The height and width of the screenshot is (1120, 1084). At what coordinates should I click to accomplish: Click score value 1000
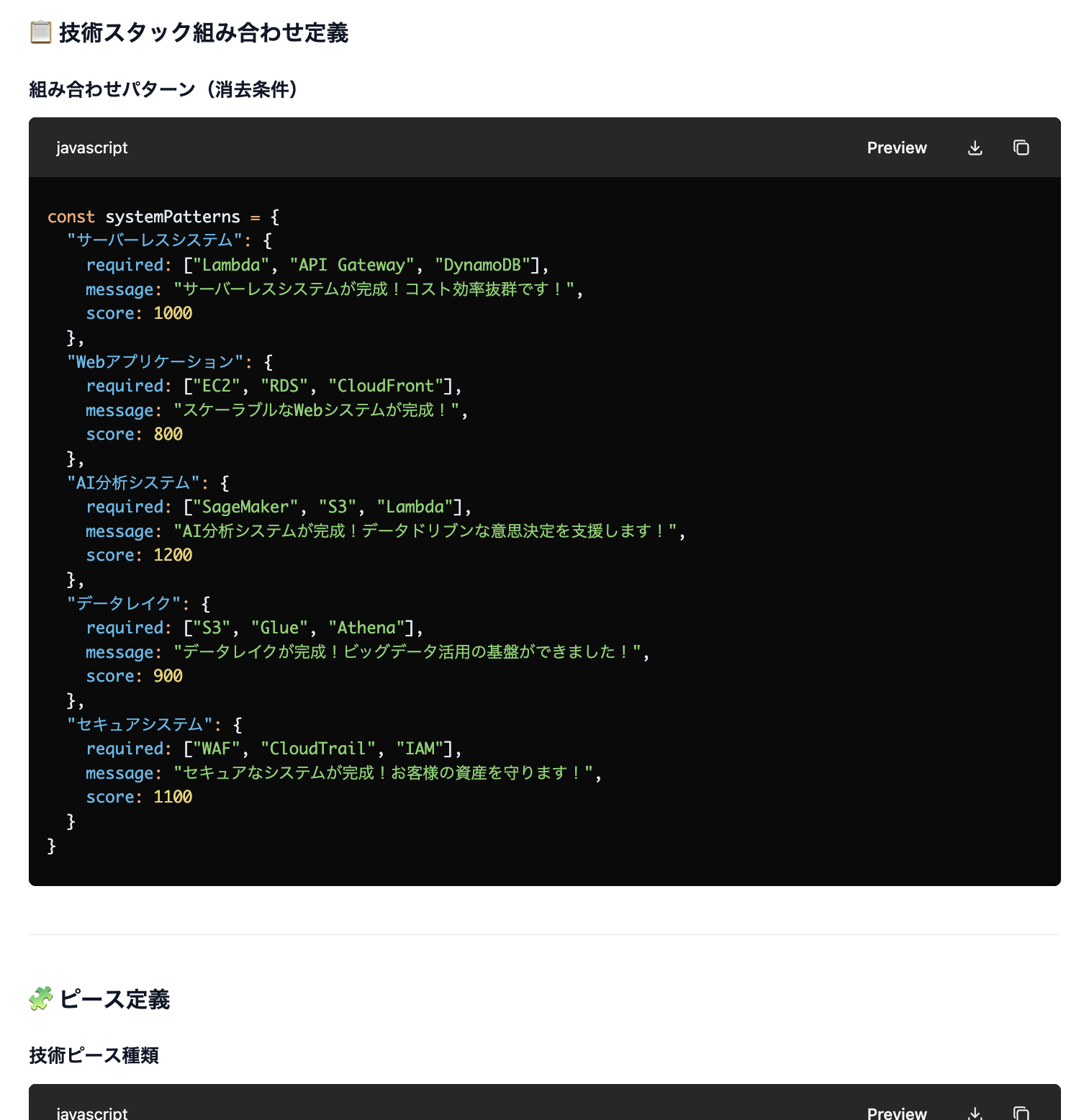click(x=173, y=313)
